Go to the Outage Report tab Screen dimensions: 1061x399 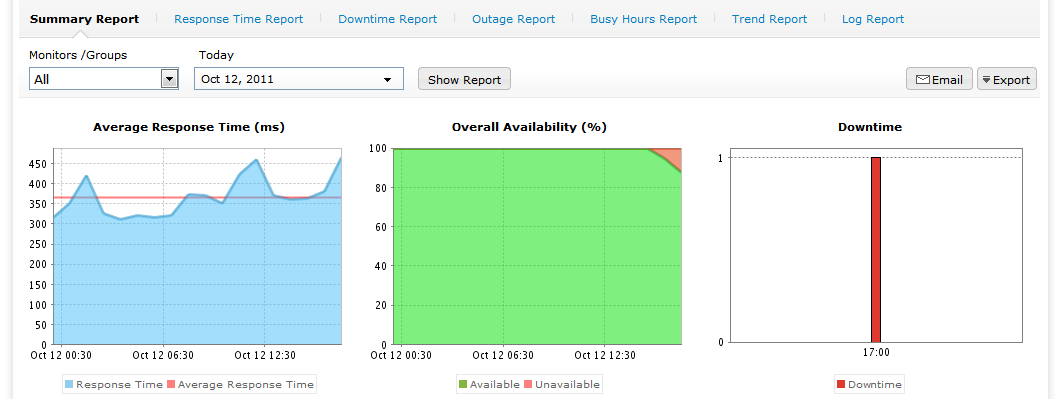(514, 19)
